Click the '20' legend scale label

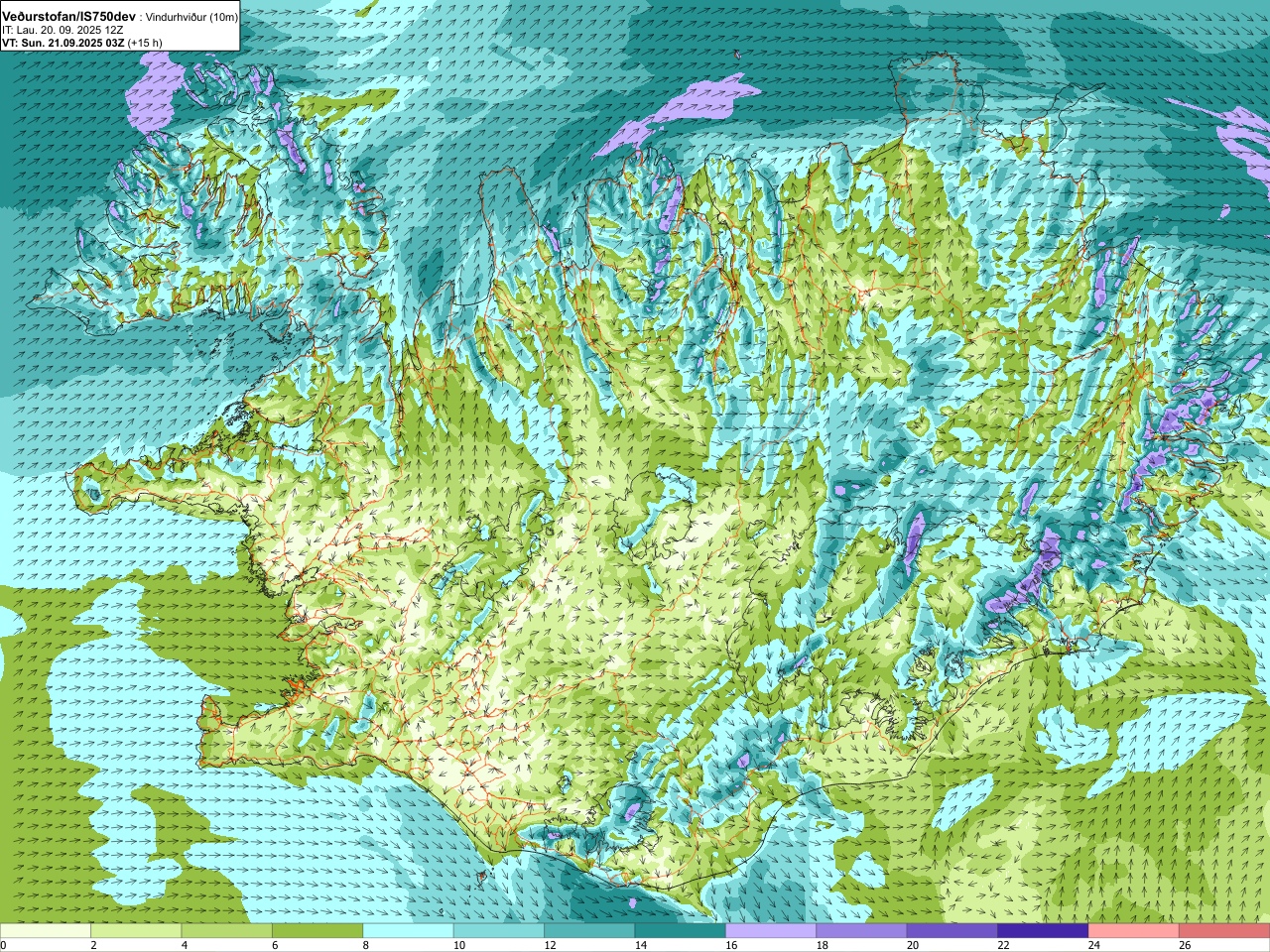coord(914,945)
